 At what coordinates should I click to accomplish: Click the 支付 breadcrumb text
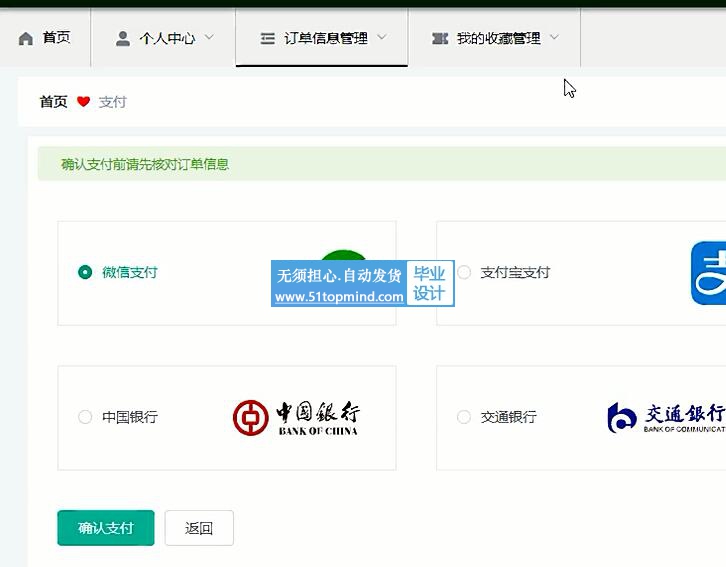[113, 102]
